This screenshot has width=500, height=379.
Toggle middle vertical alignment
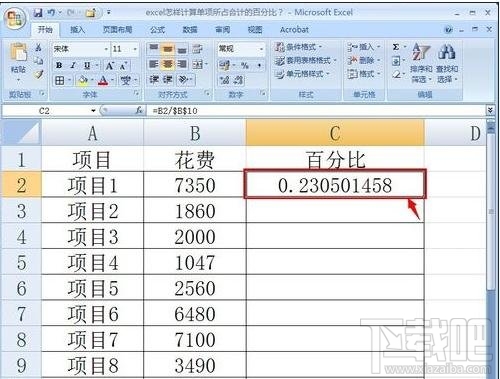168,49
